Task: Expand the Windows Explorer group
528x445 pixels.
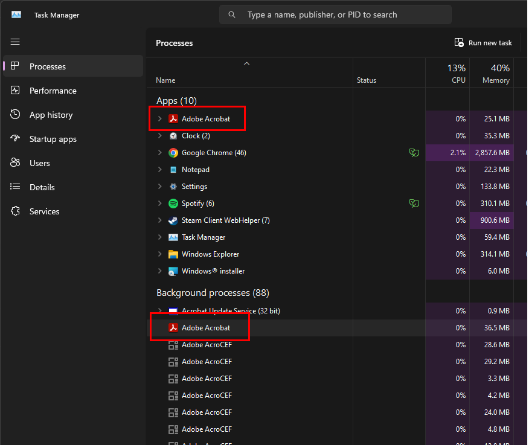Action: pos(160,254)
